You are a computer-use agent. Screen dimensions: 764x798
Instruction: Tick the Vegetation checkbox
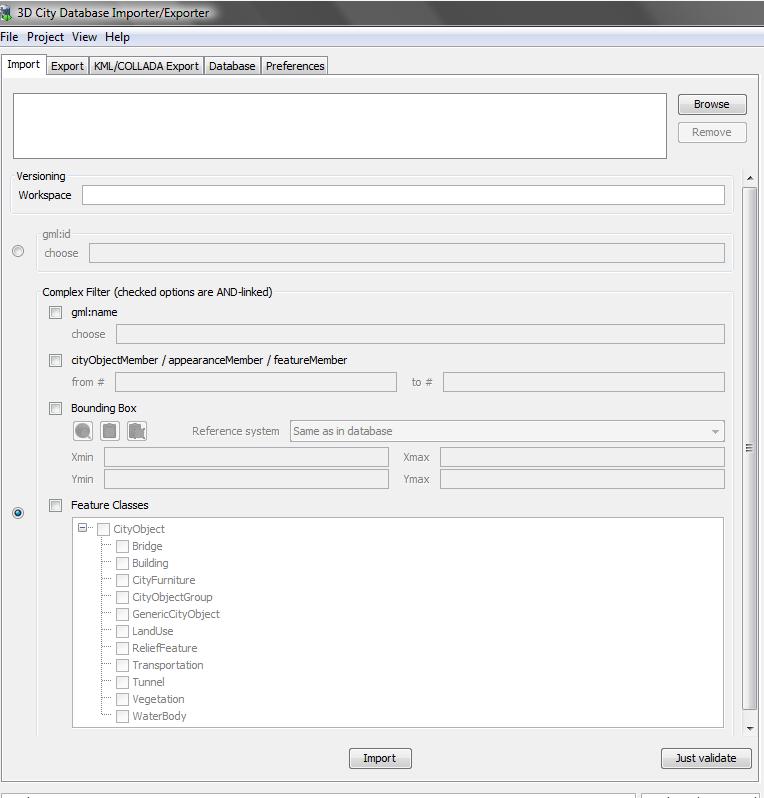click(x=122, y=699)
